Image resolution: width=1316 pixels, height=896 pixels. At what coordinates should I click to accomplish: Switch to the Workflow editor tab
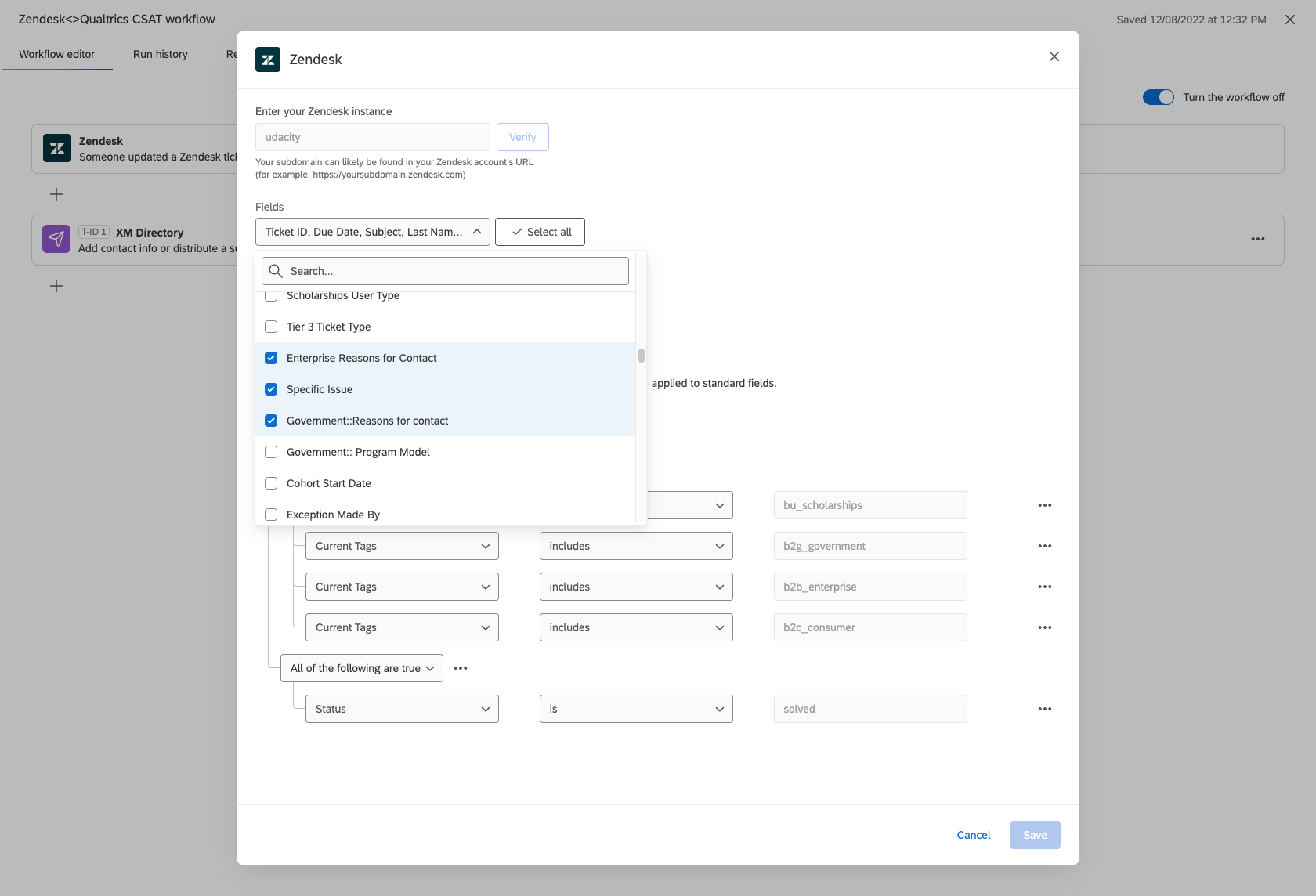[x=57, y=54]
